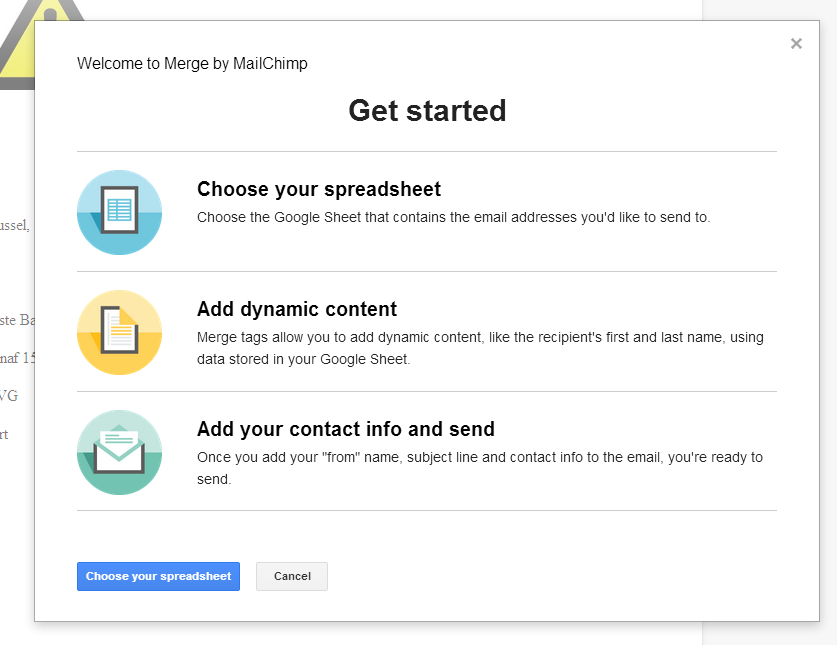Click the "Get started" title

point(427,111)
